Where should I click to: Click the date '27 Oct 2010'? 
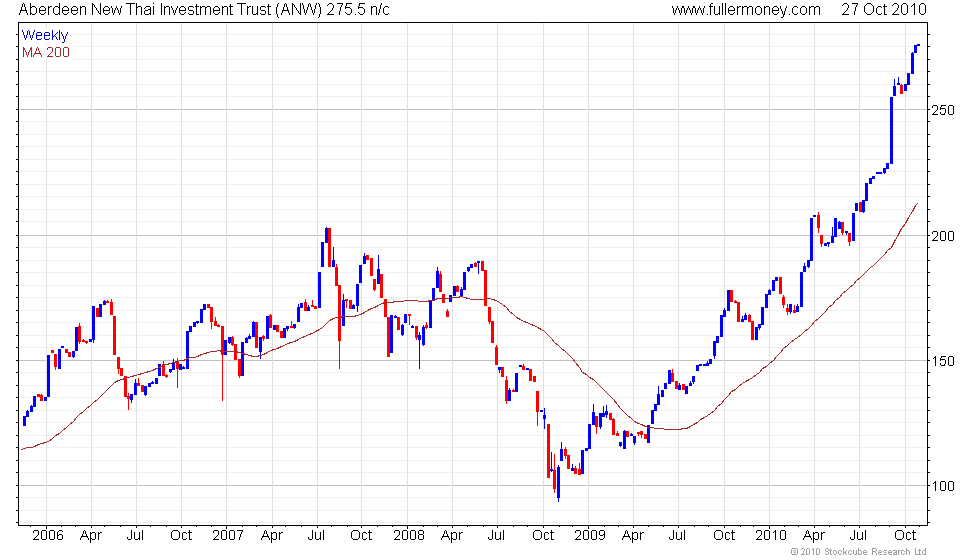[884, 9]
